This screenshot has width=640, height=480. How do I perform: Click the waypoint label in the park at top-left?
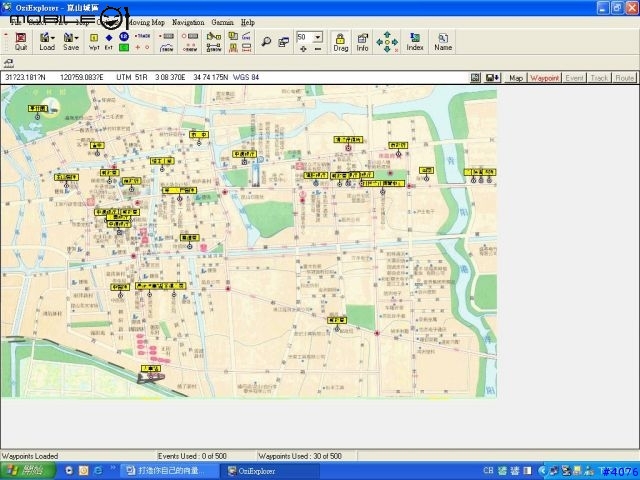[x=38, y=109]
